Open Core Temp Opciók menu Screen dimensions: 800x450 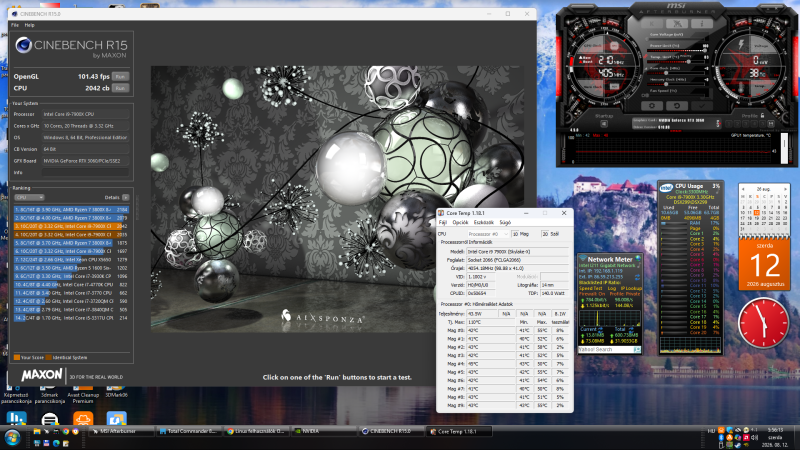(x=460, y=222)
